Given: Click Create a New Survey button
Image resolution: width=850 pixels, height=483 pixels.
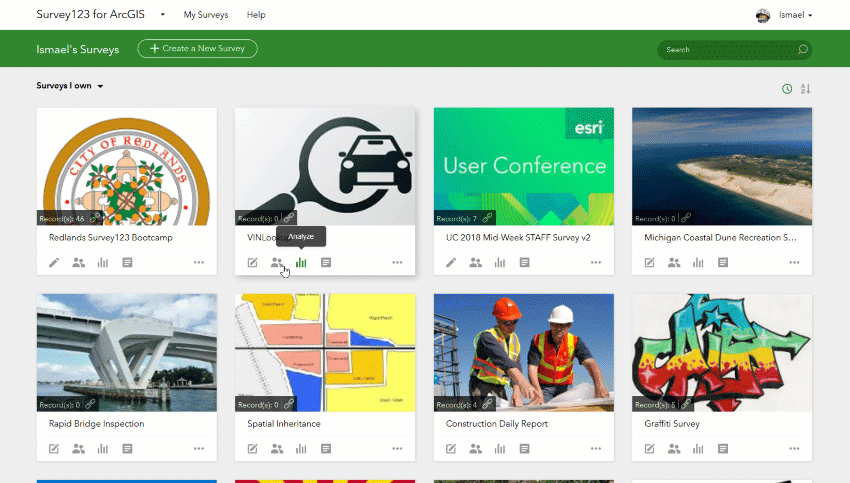Looking at the screenshot, I should coord(197,48).
